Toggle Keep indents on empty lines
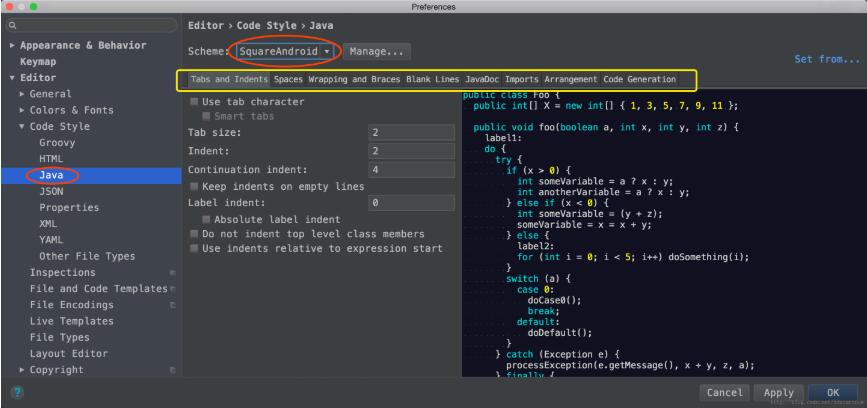The height and width of the screenshot is (408, 867). click(194, 186)
